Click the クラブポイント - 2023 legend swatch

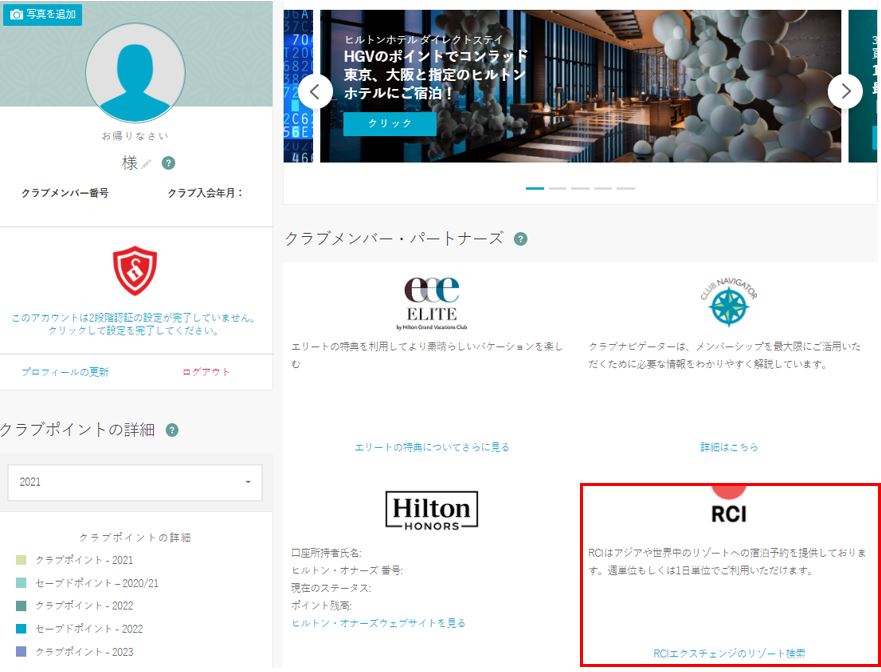pos(21,652)
